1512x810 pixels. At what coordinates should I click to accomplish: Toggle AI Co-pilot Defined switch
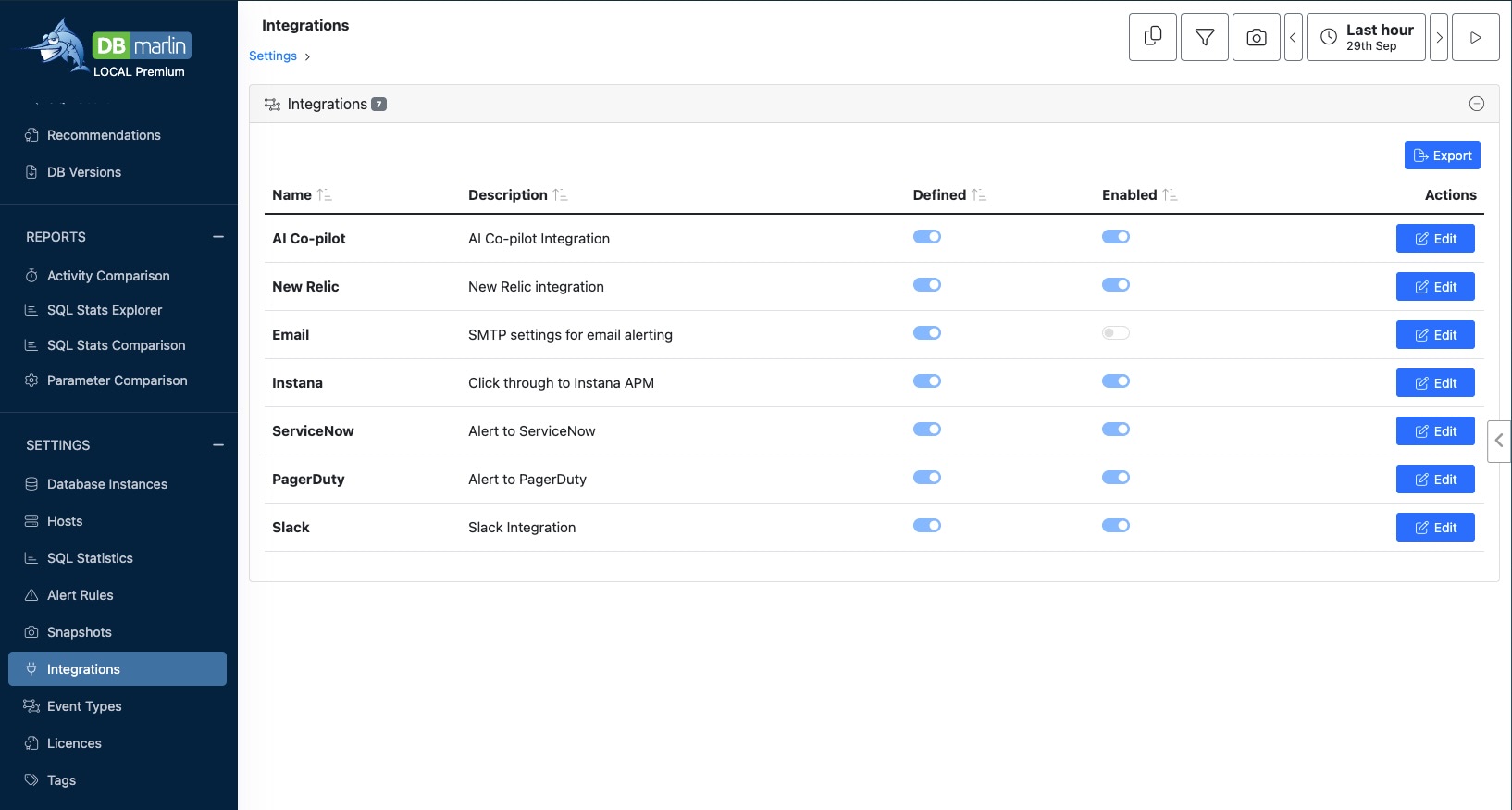click(x=926, y=237)
